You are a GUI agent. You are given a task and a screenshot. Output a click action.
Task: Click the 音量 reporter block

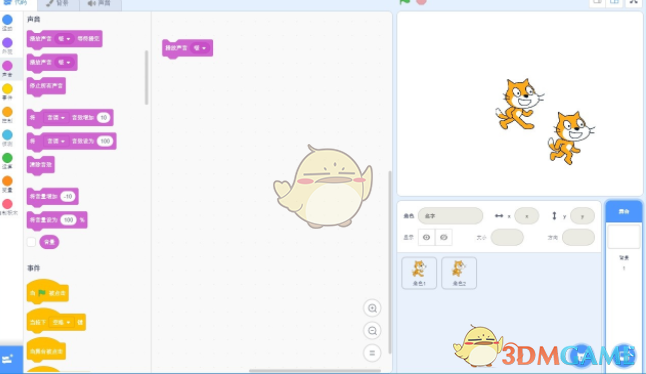click(49, 242)
